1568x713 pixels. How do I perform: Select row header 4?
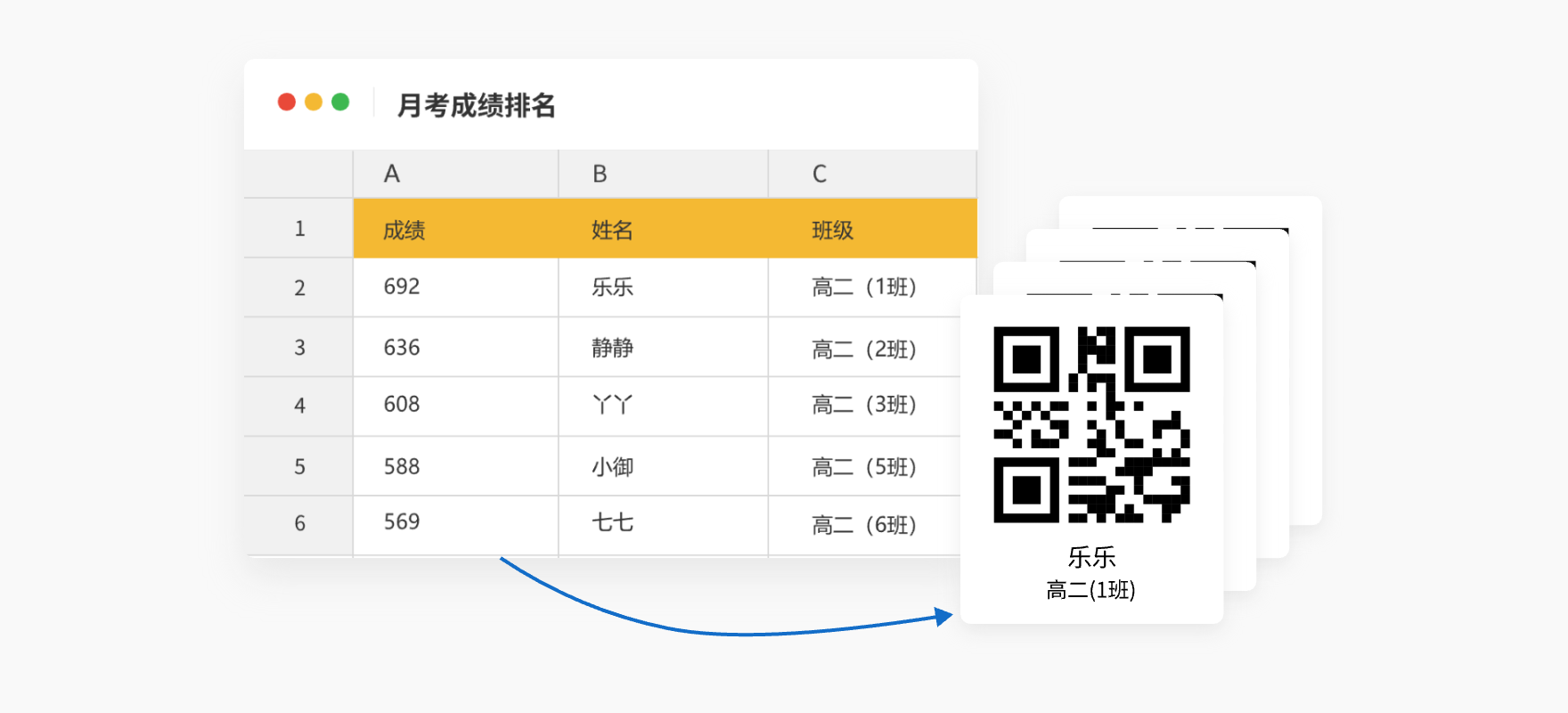tap(299, 406)
